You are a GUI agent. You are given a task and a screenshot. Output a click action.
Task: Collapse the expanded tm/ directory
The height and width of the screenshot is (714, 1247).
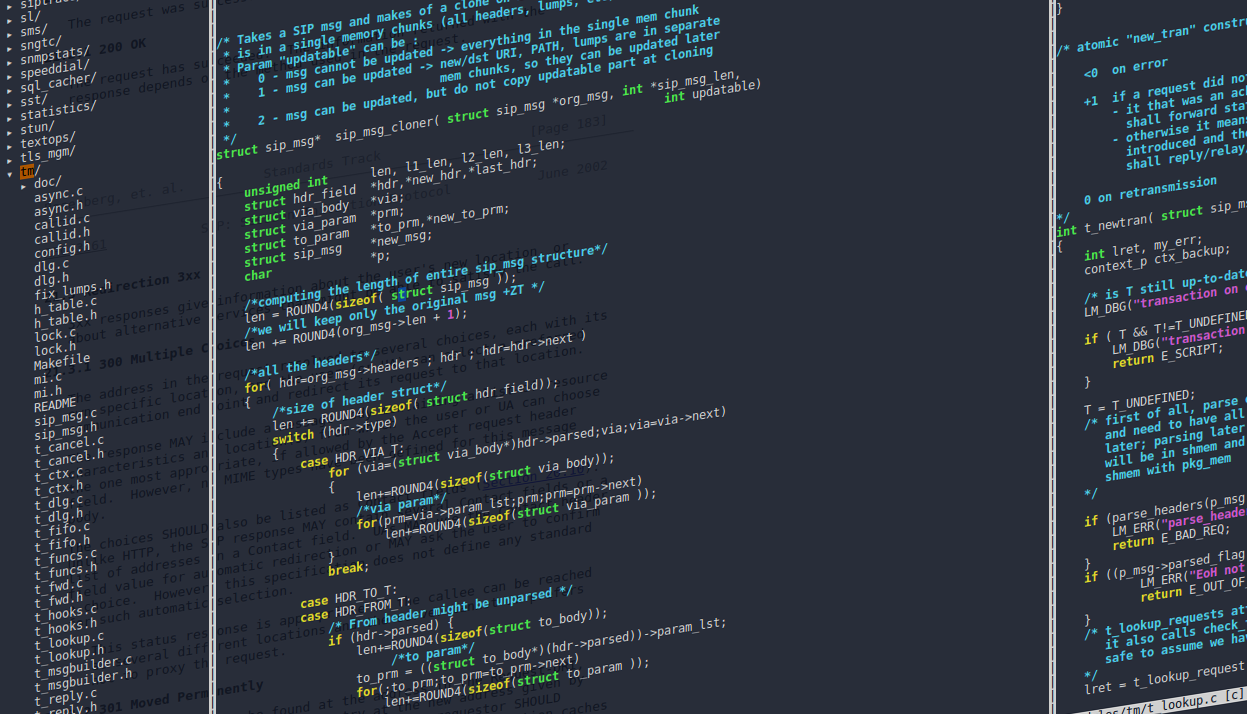coord(29,169)
